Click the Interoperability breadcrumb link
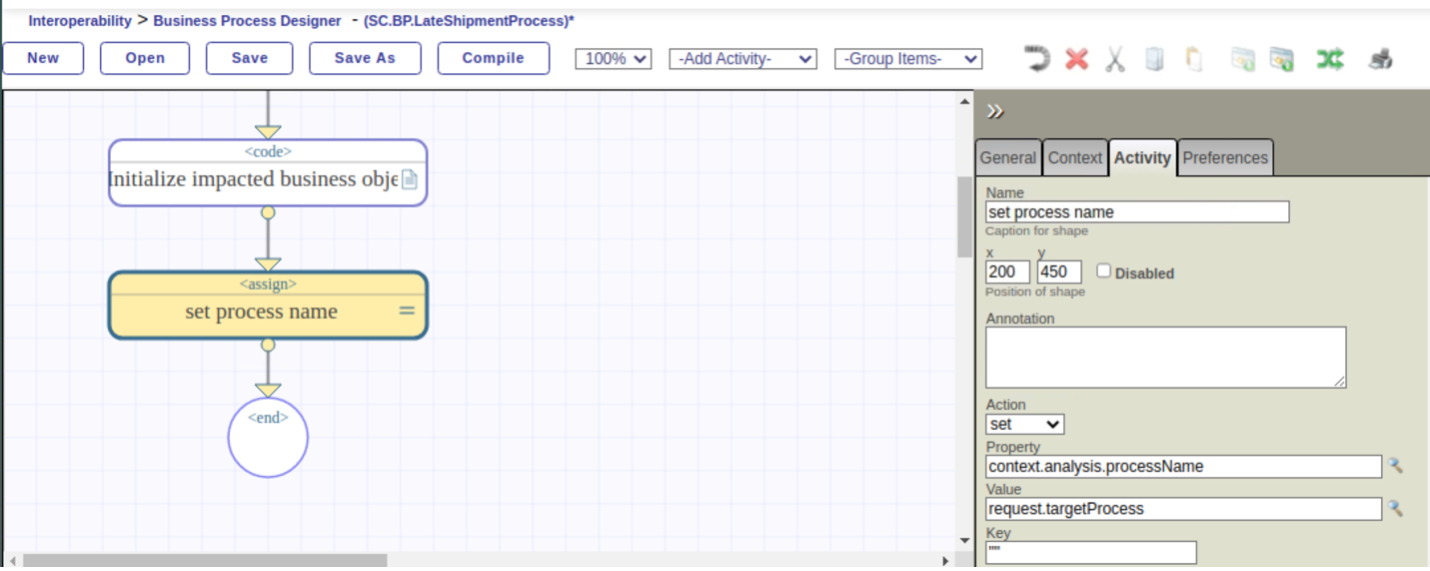Image resolution: width=1430 pixels, height=571 pixels. point(80,20)
